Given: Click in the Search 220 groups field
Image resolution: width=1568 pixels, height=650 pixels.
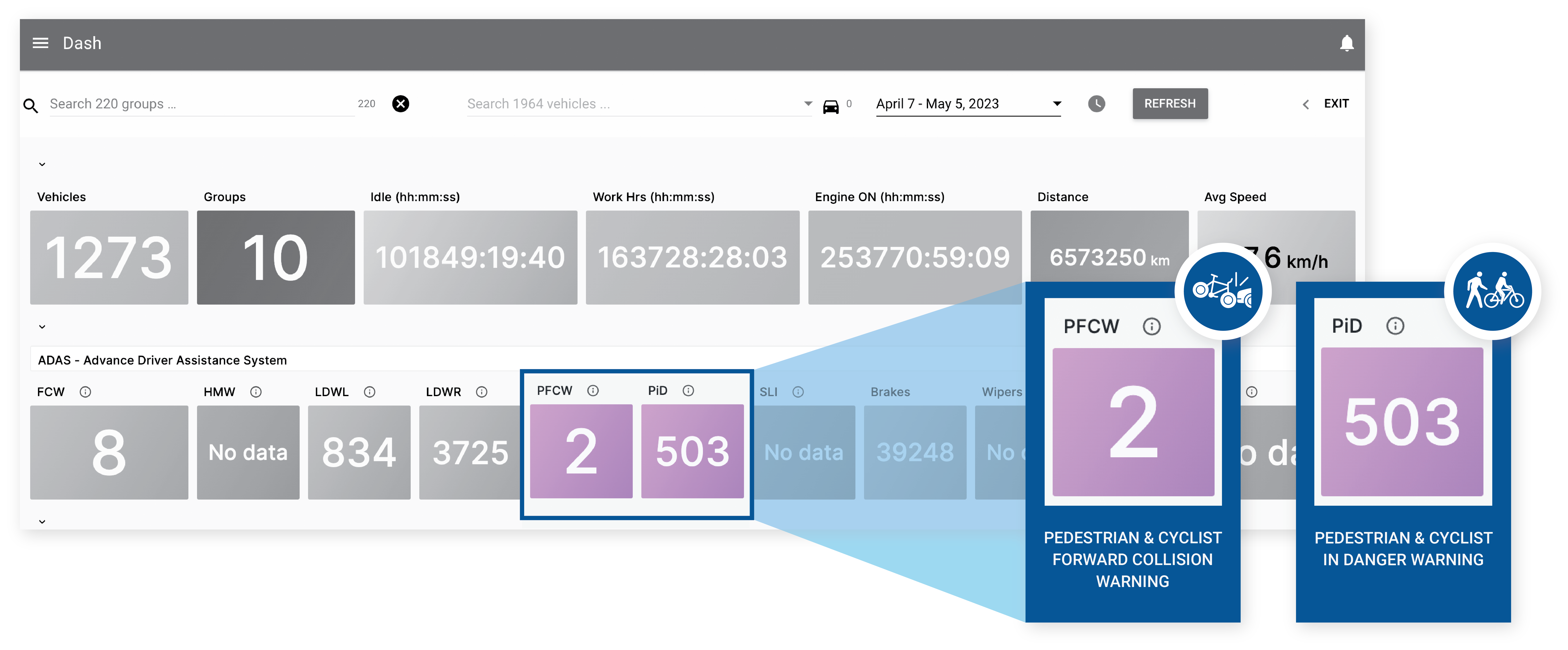Looking at the screenshot, I should coord(201,104).
